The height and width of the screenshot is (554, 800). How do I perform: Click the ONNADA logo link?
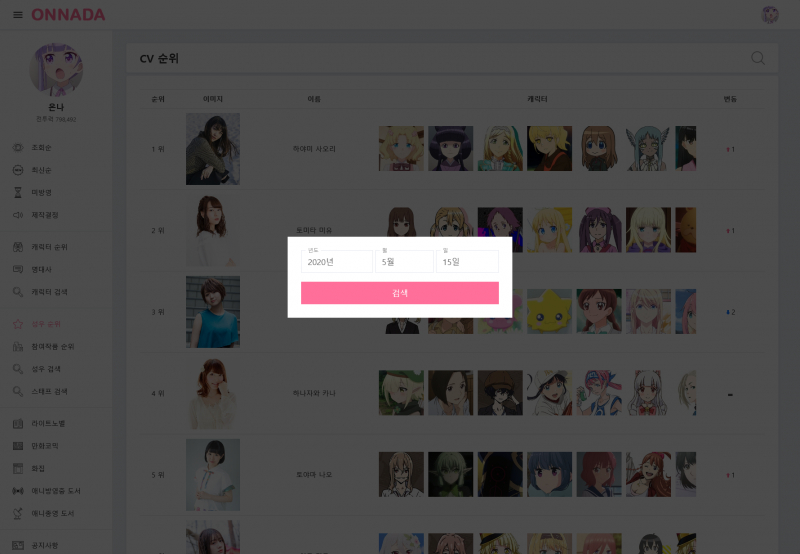tap(68, 15)
